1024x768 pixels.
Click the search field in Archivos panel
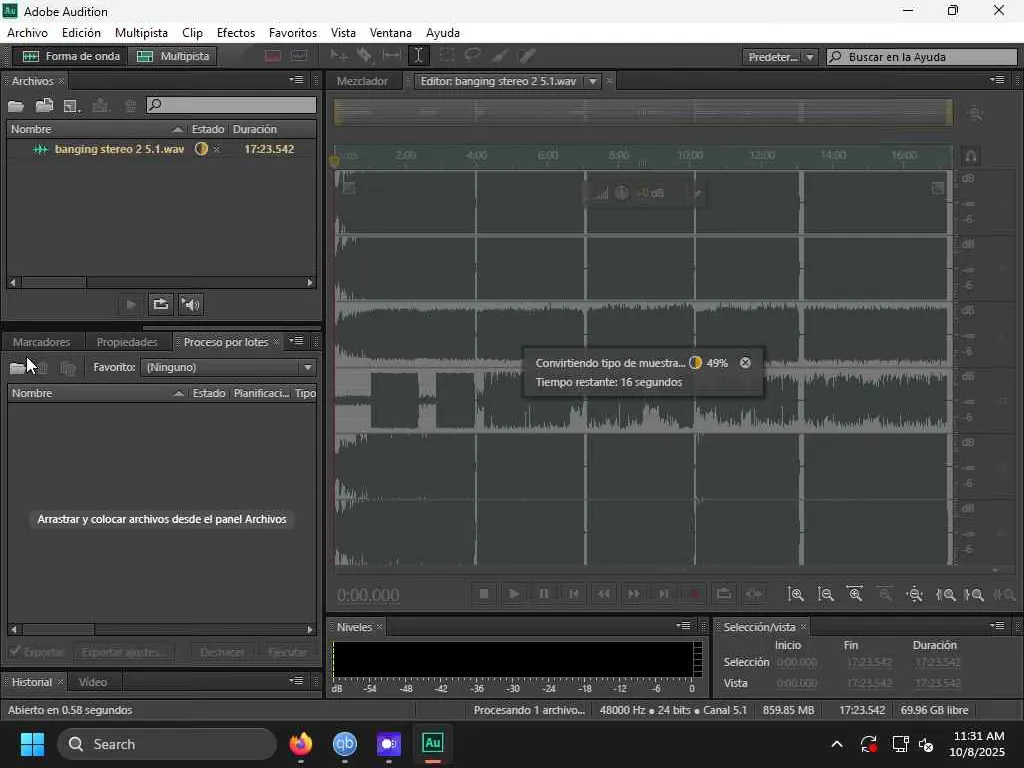click(231, 105)
